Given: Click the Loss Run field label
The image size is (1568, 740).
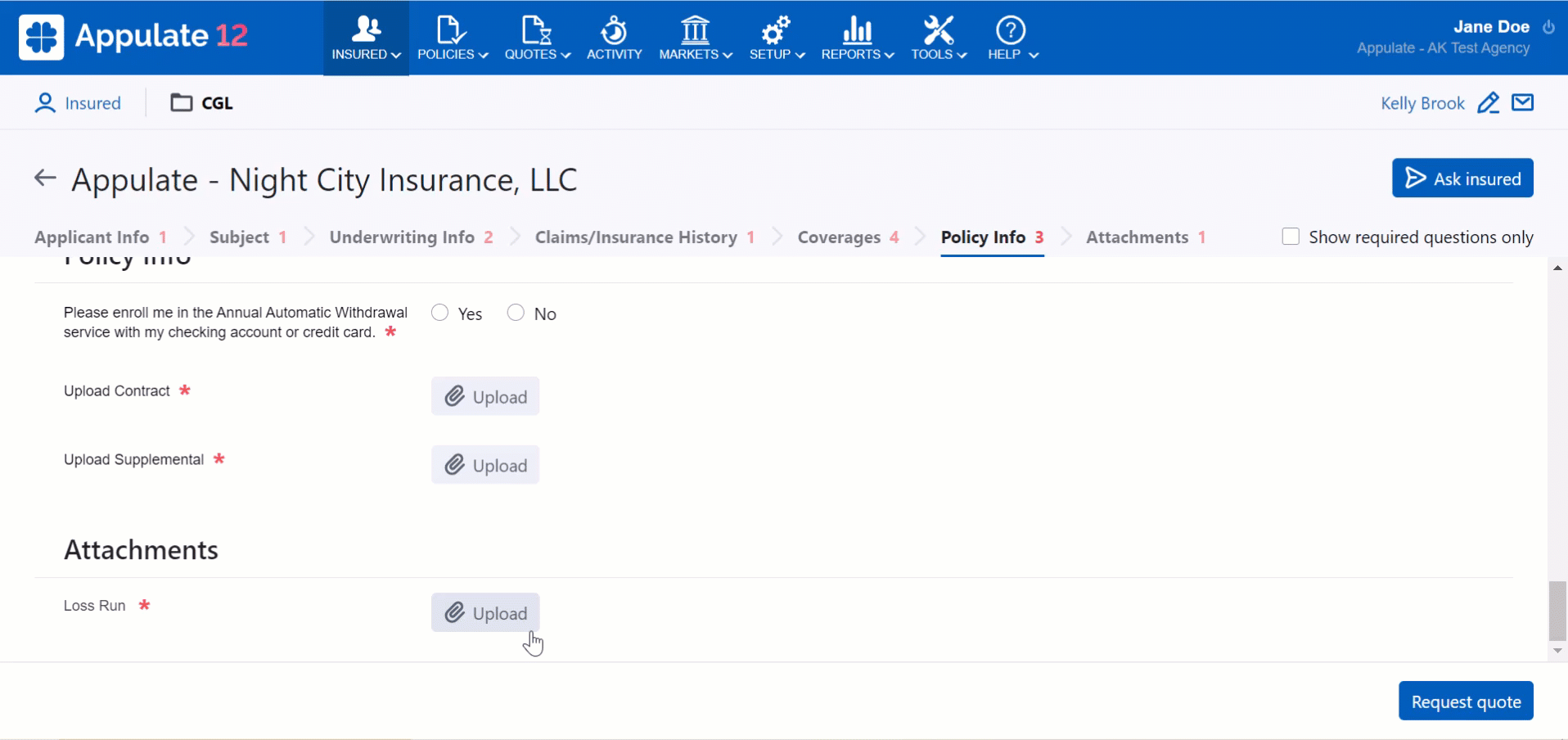Looking at the screenshot, I should point(94,606).
